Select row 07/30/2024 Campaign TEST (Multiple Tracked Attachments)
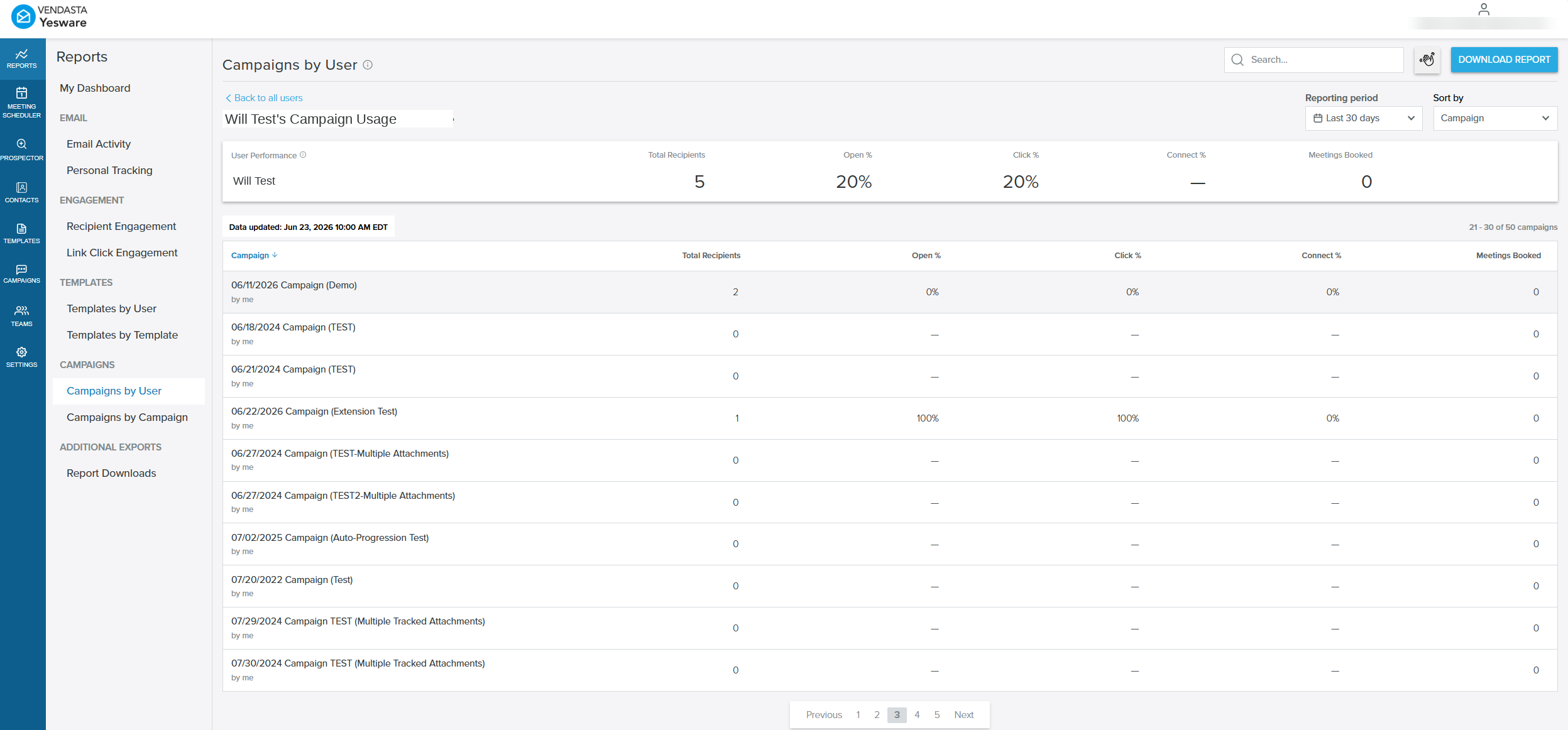The height and width of the screenshot is (730, 1568). pyautogui.click(x=890, y=670)
